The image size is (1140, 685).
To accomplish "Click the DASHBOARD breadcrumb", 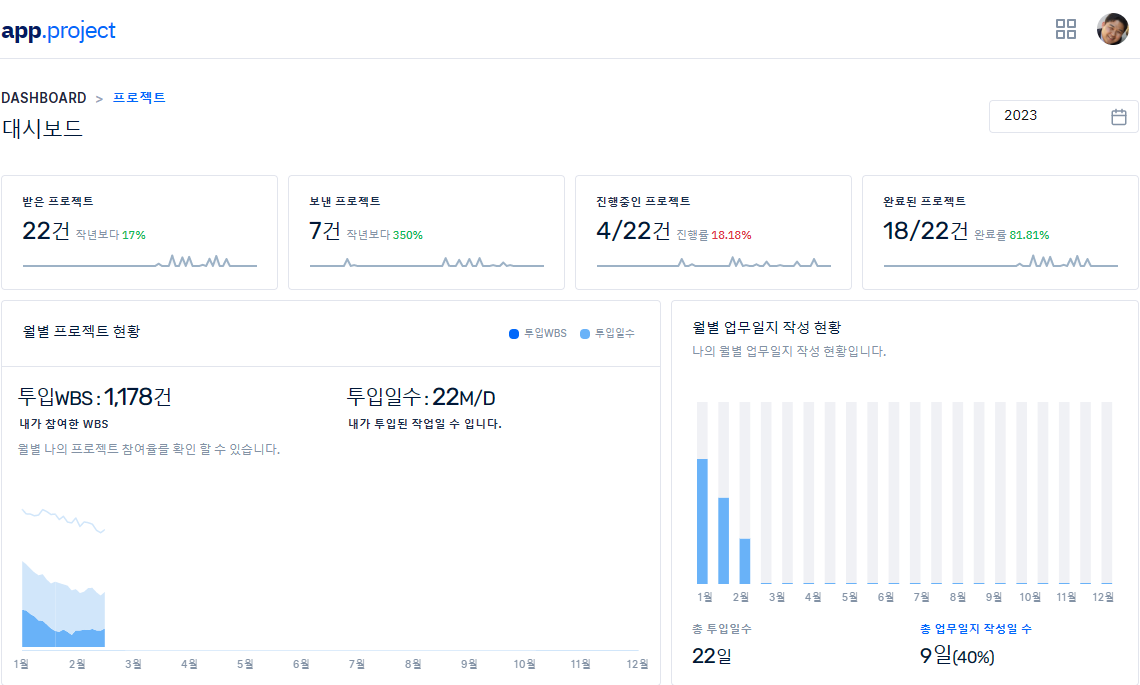I will click(44, 98).
